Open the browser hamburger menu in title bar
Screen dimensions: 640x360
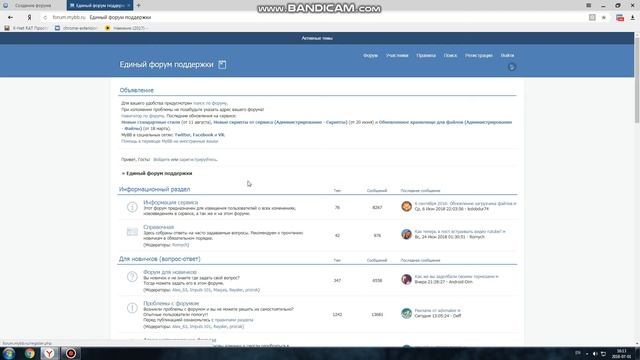tap(589, 5)
